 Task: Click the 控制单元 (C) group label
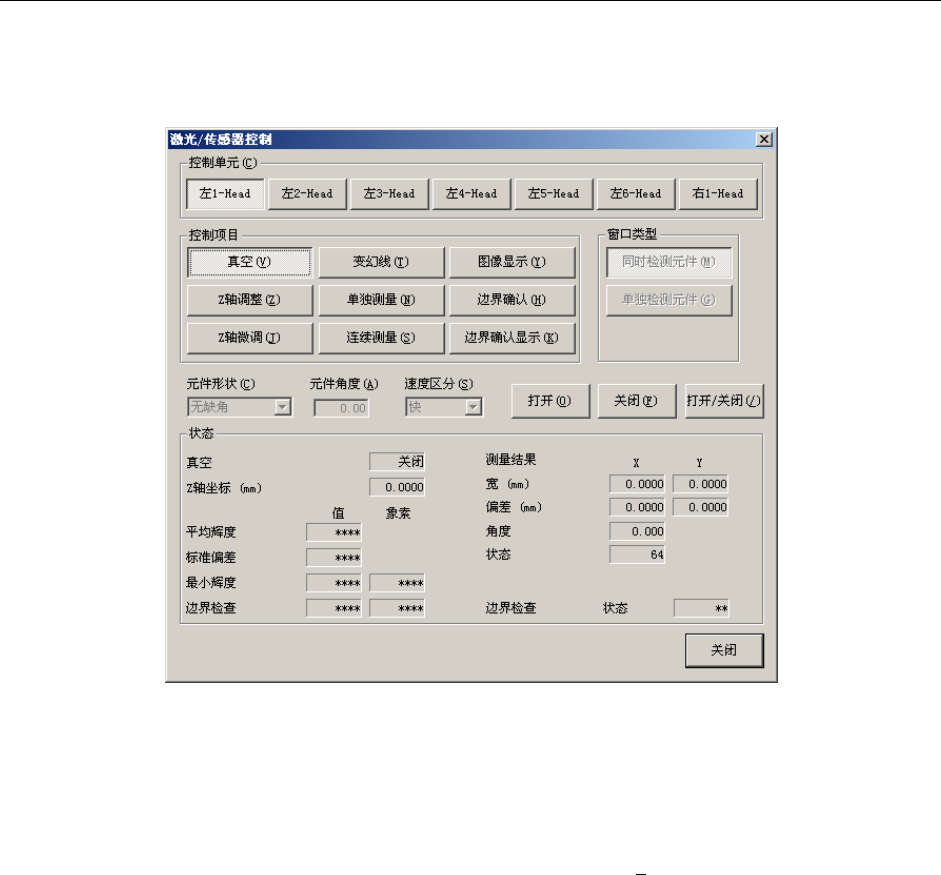coord(223,163)
